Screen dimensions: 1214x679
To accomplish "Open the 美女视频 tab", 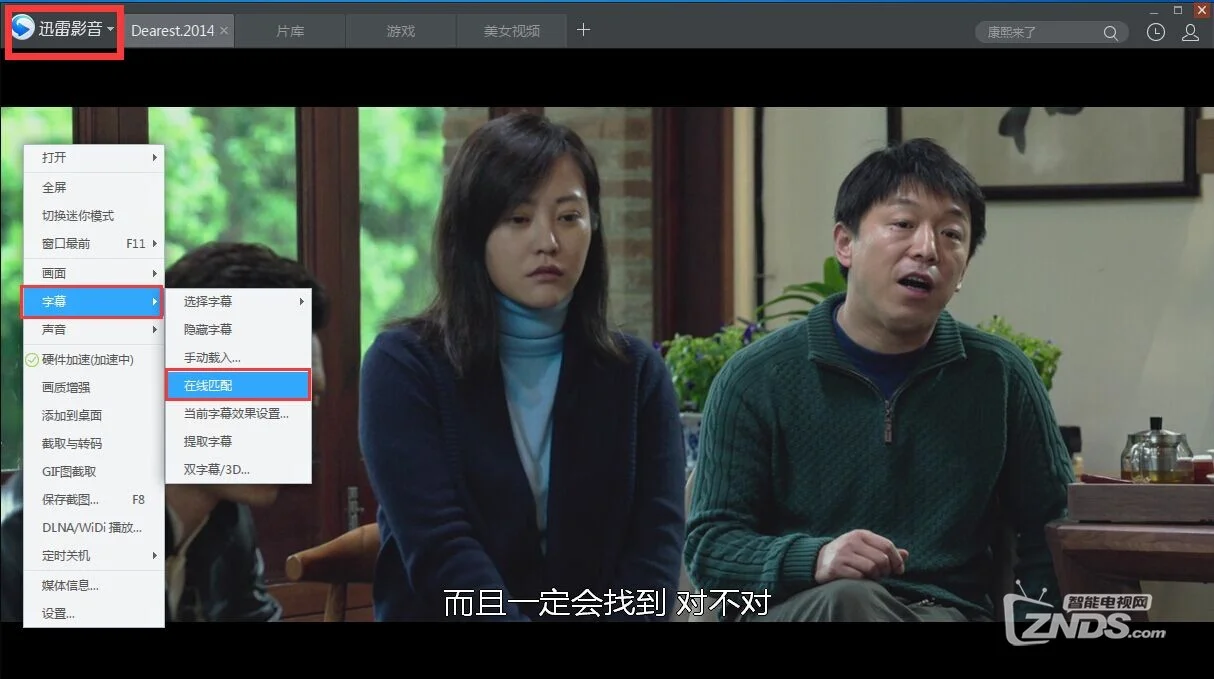I will point(511,31).
